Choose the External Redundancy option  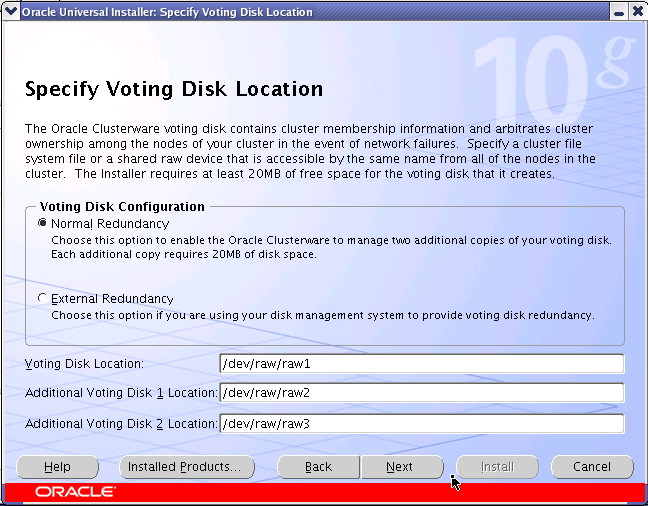point(43,298)
